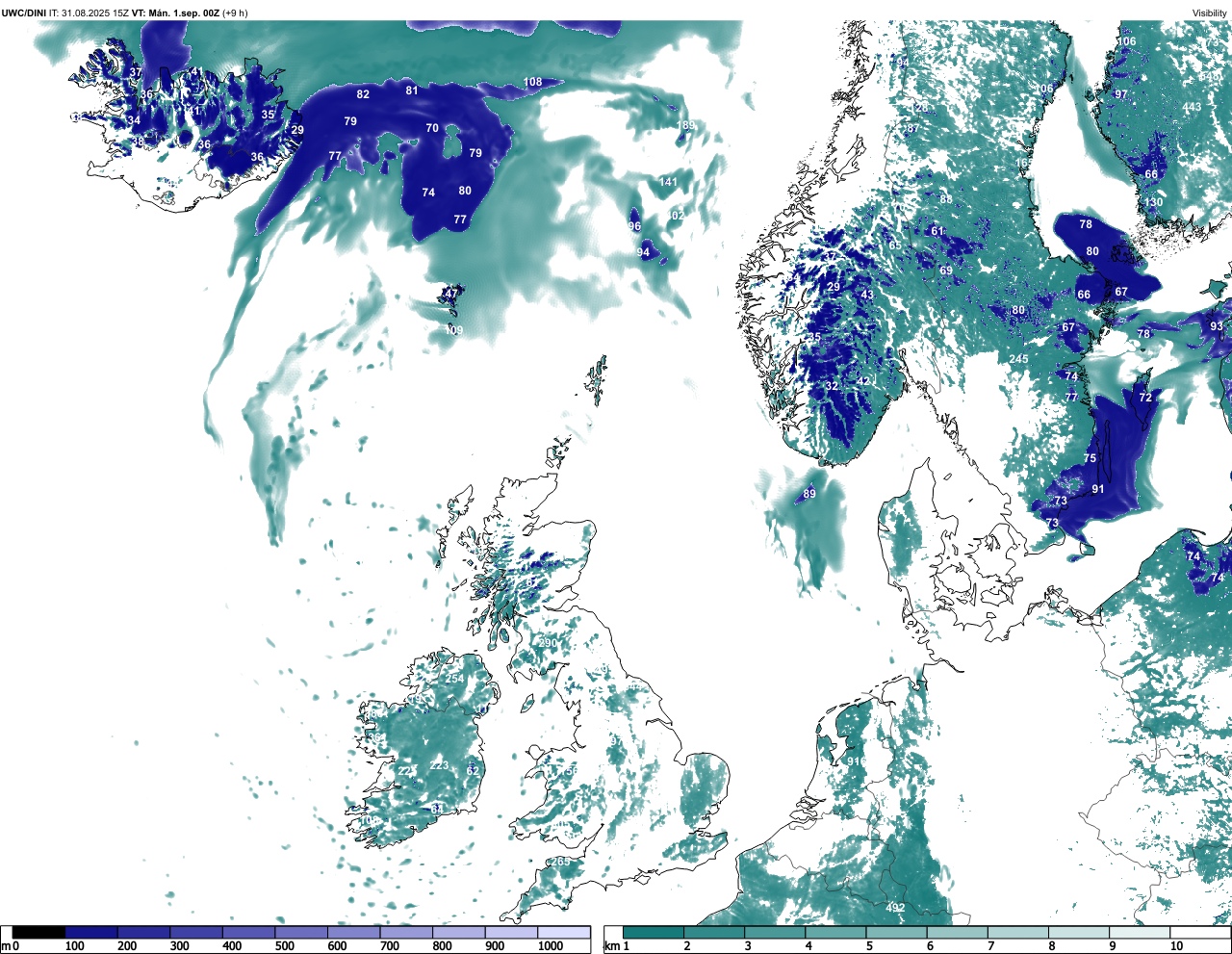Click the 'UWC/DINI' header text
1232x954 pixels.
click(24, 13)
